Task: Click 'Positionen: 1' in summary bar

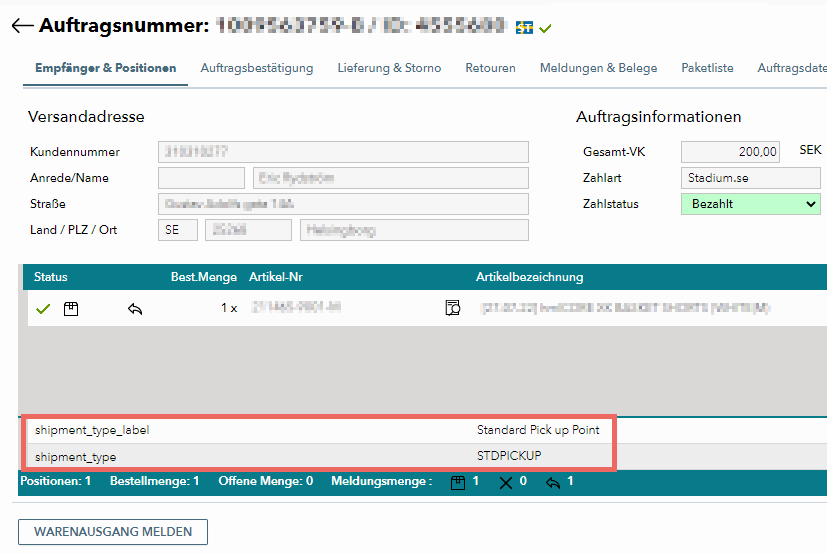Action: [x=55, y=481]
